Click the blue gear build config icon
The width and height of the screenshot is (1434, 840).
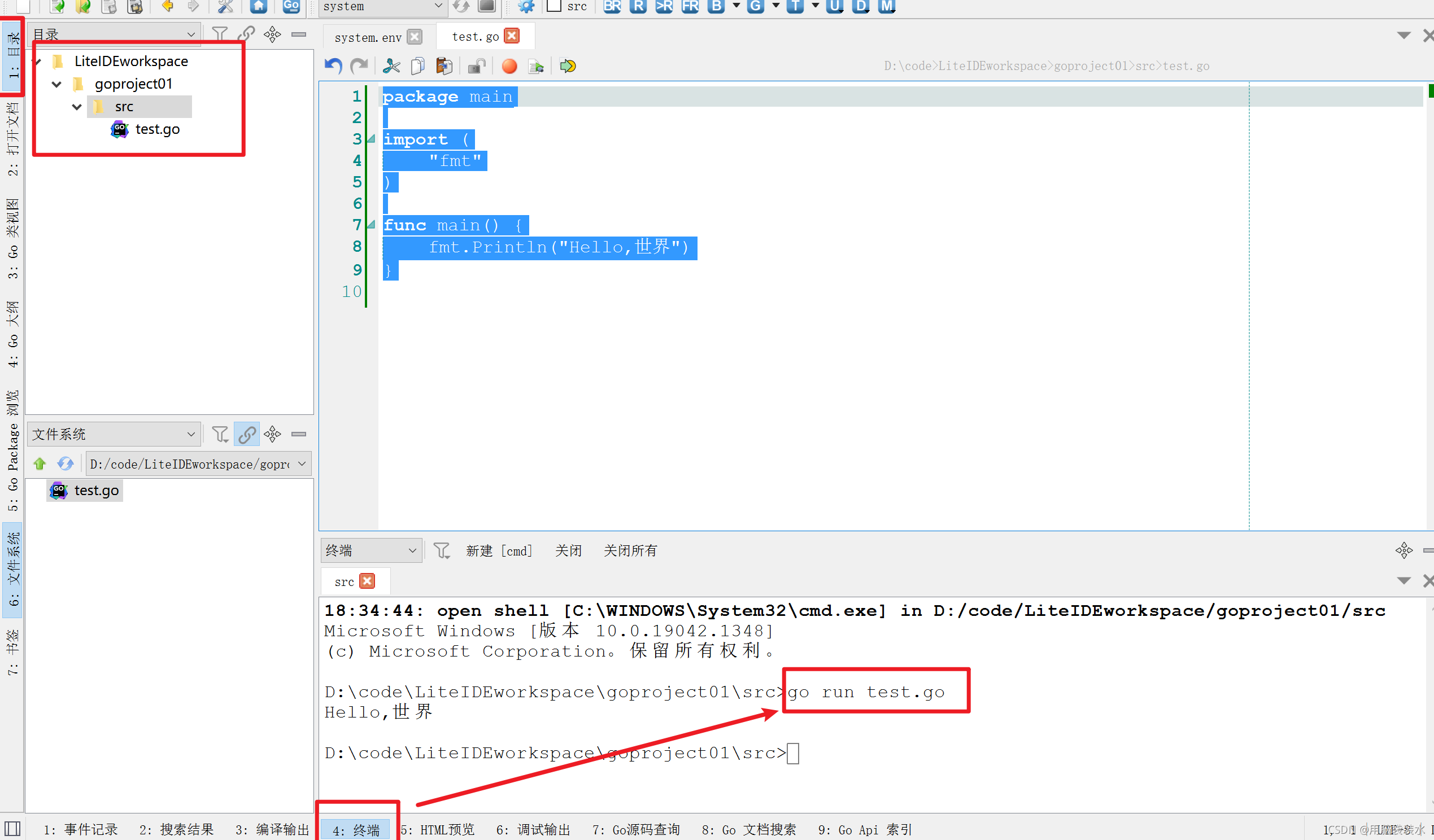pos(526,6)
